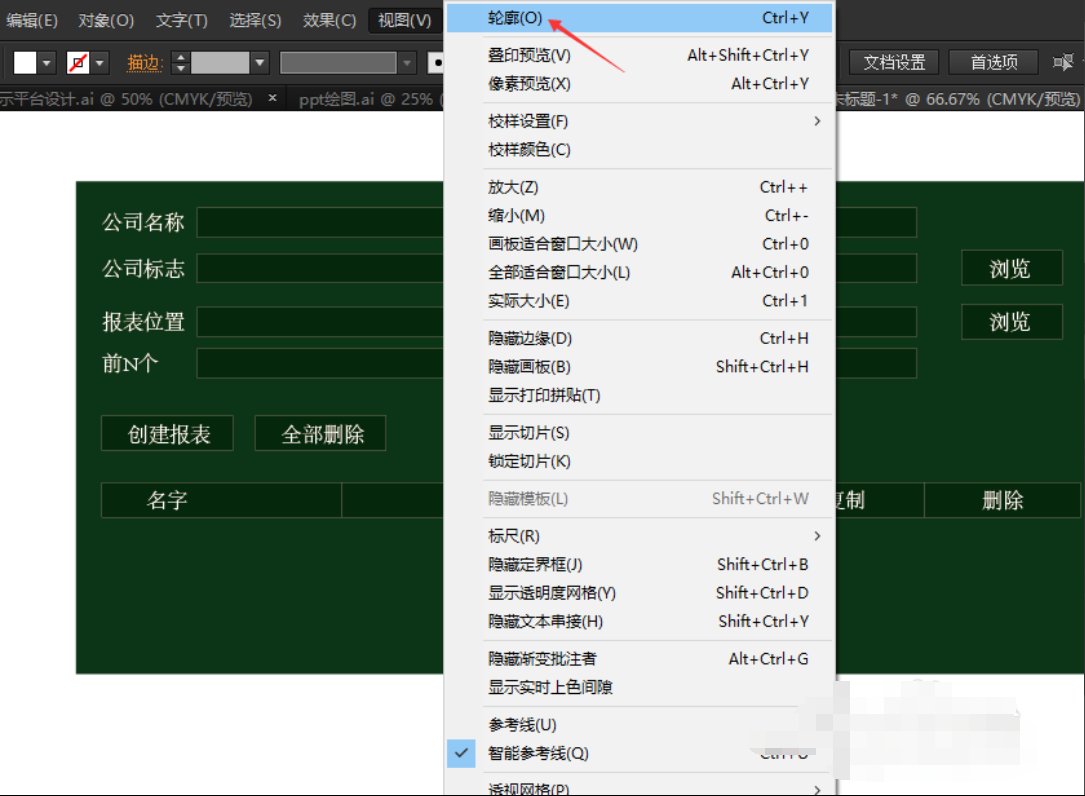
Task: Click the stroke weight stepper arrows
Action: click(180, 63)
